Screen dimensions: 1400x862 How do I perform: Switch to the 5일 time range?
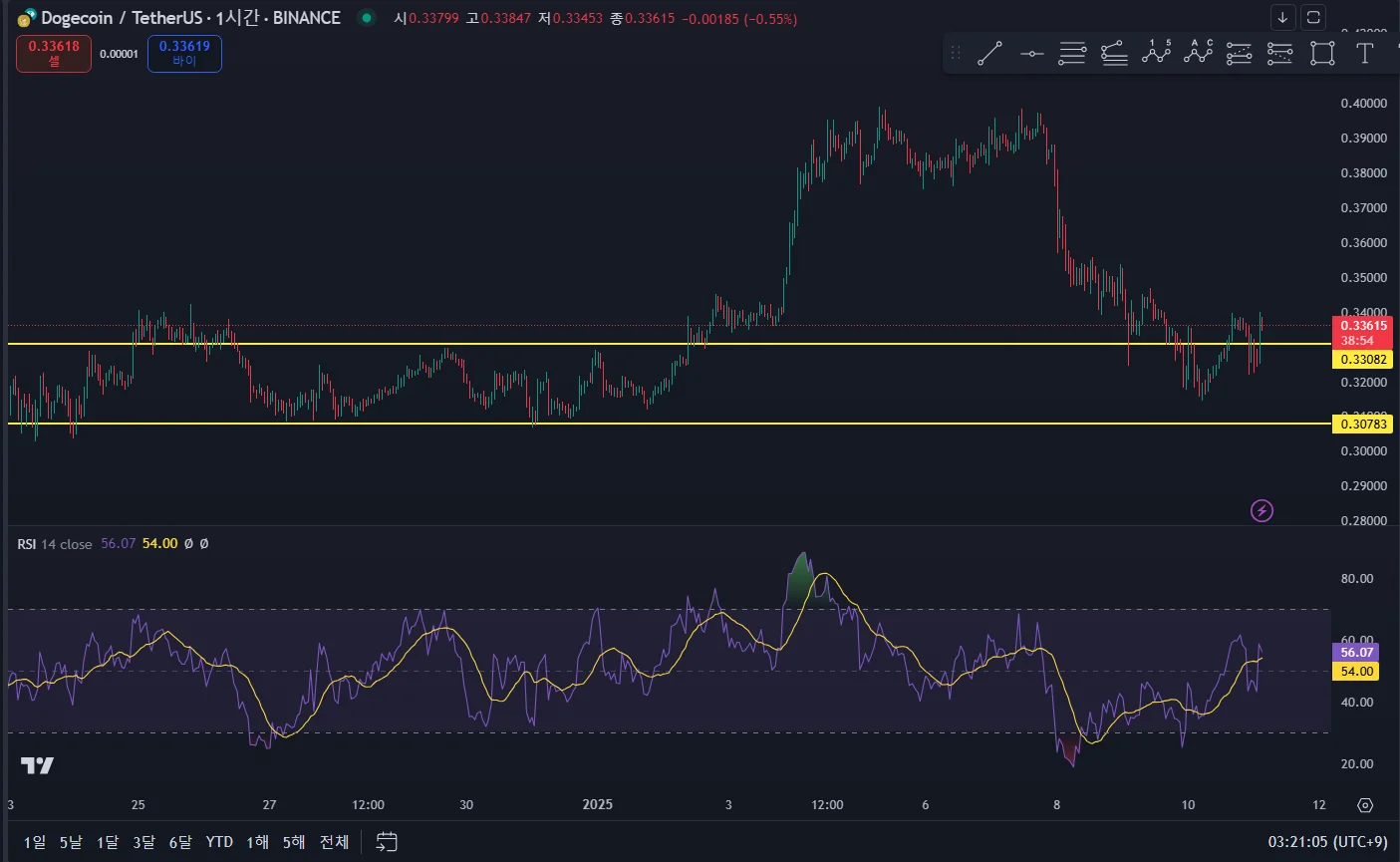coord(71,842)
